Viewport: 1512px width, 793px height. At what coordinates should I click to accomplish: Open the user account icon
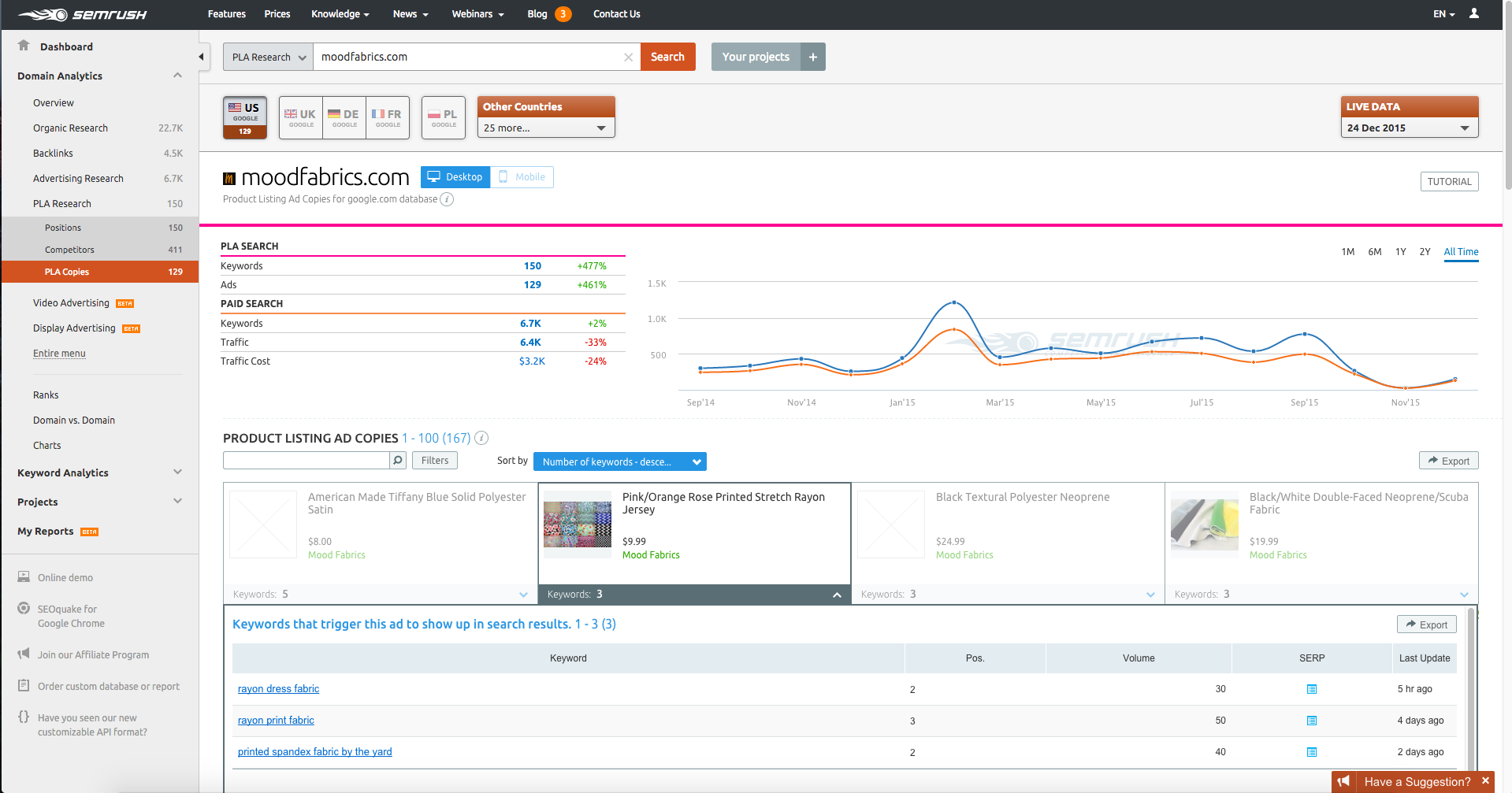(x=1474, y=13)
